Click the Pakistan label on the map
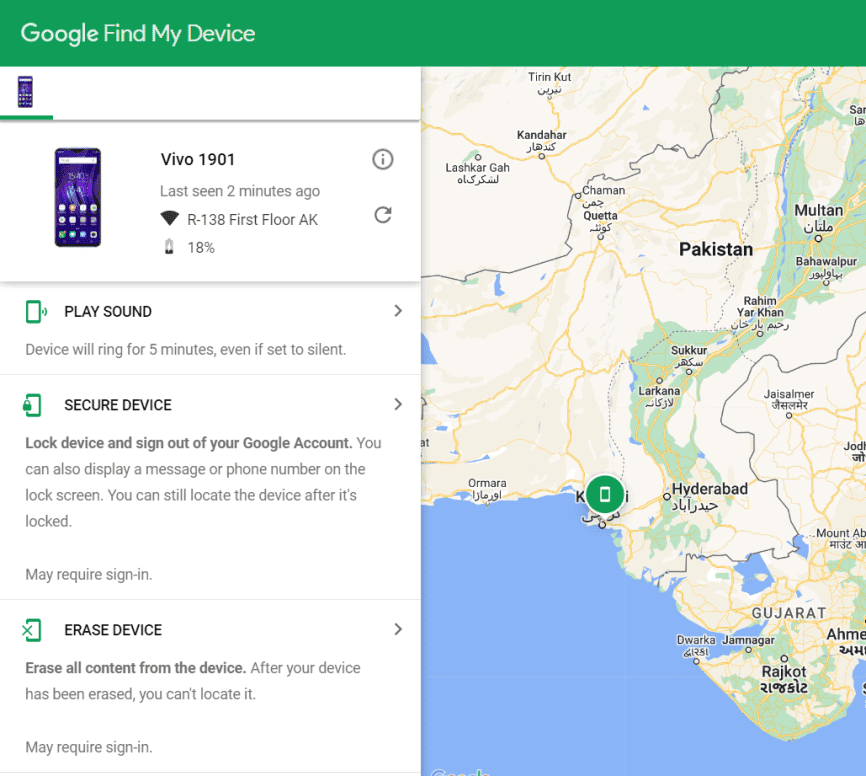The width and height of the screenshot is (866, 776). pos(716,249)
